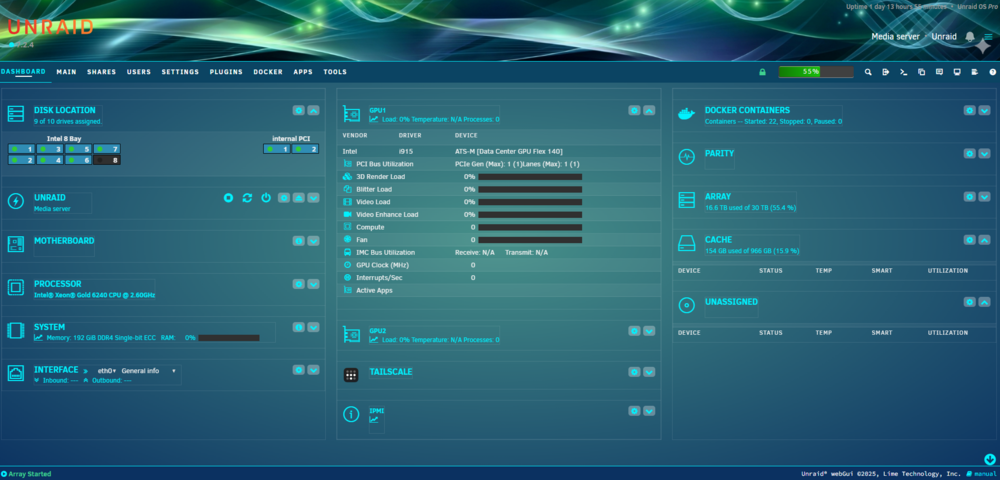The image size is (1000, 480).
Task: Expand the System tile
Action: coord(313,327)
